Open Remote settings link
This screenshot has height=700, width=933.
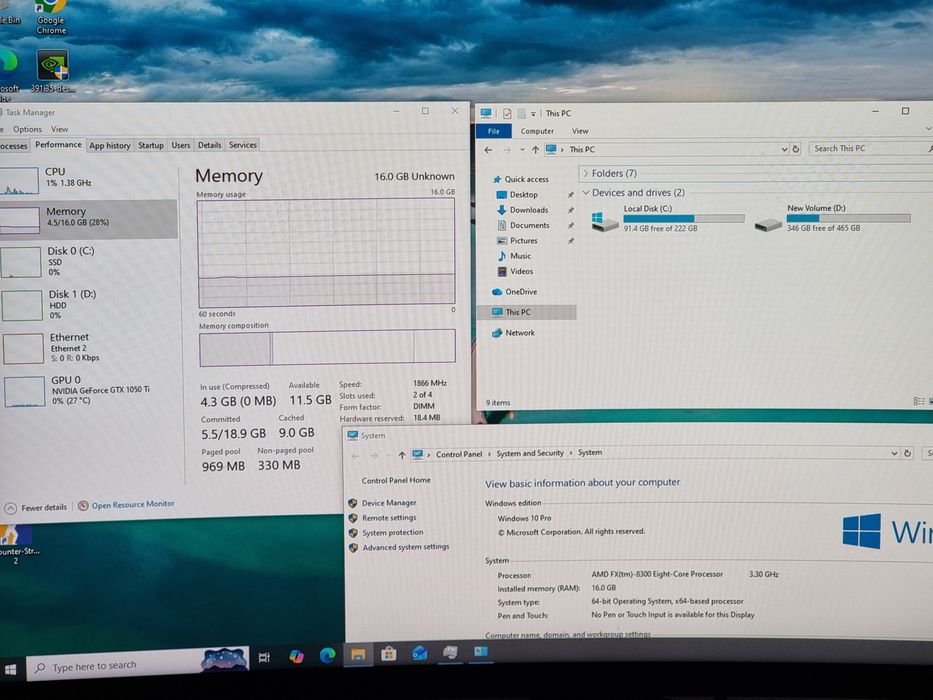(x=389, y=518)
